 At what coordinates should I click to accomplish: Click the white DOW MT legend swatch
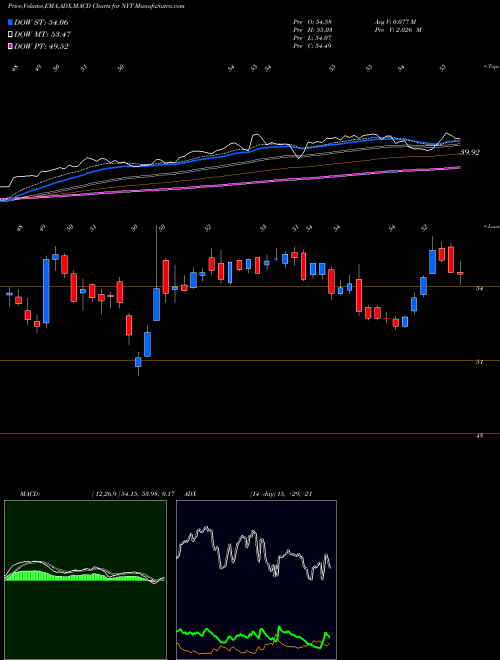click(11, 35)
